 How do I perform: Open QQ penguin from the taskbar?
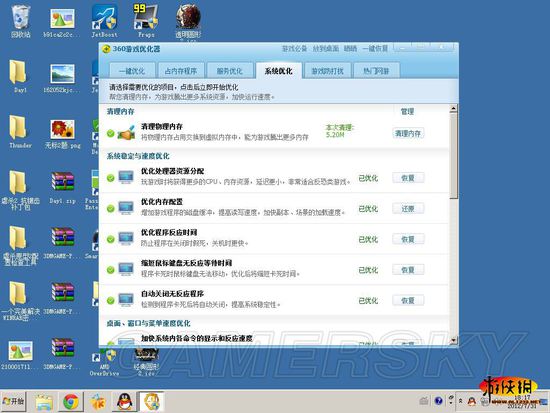click(125, 401)
